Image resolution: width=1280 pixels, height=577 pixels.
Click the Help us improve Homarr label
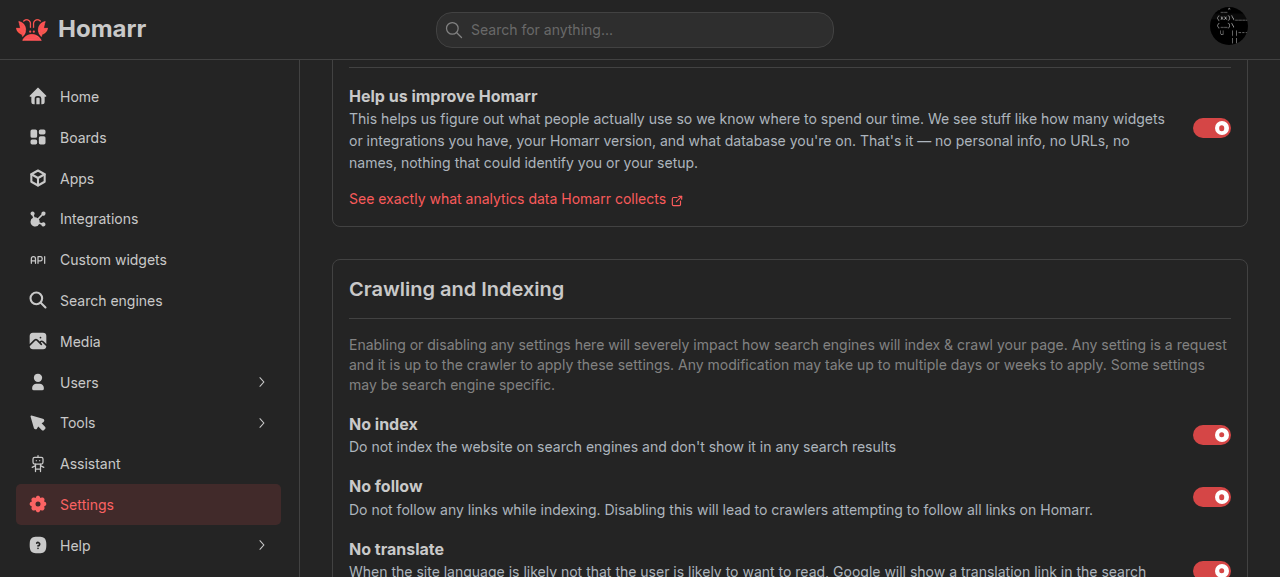[x=443, y=97]
